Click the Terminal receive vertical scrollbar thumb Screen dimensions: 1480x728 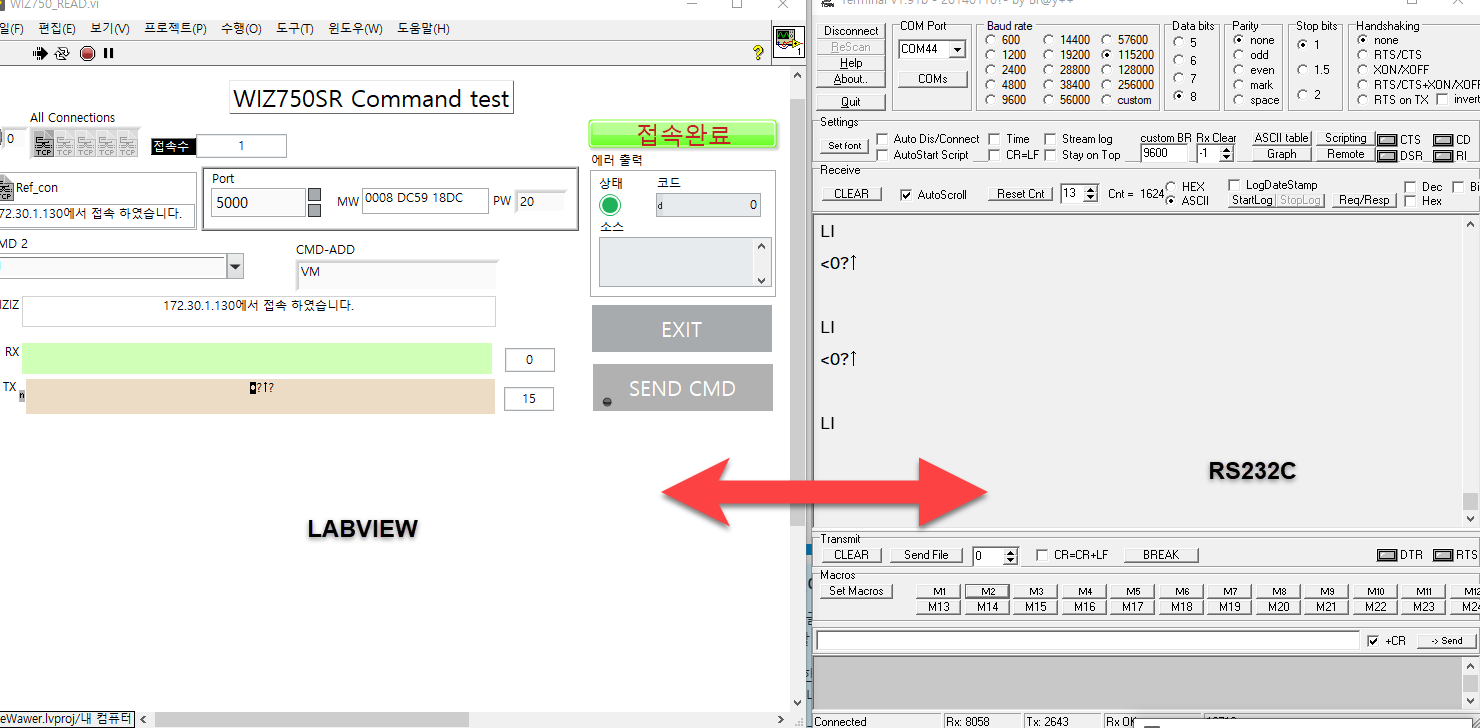pyautogui.click(x=1469, y=502)
